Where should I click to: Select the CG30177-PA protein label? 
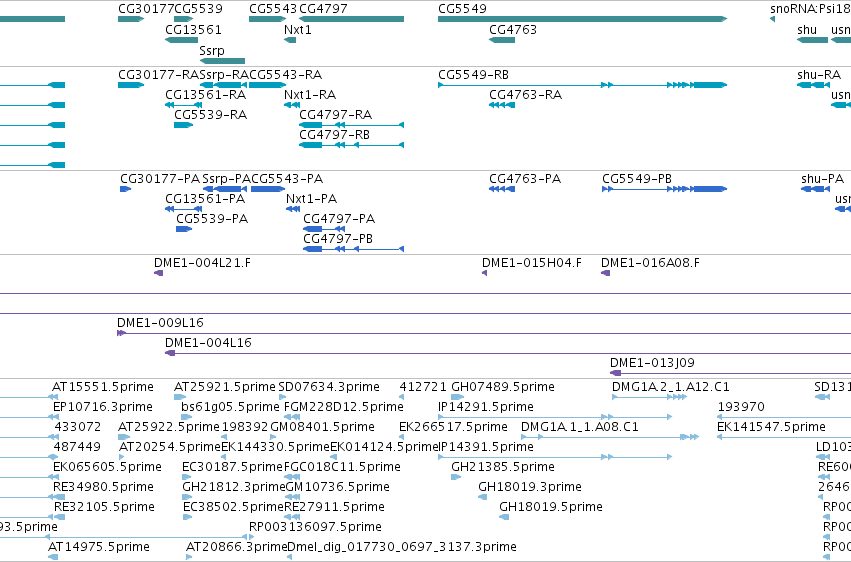point(160,178)
